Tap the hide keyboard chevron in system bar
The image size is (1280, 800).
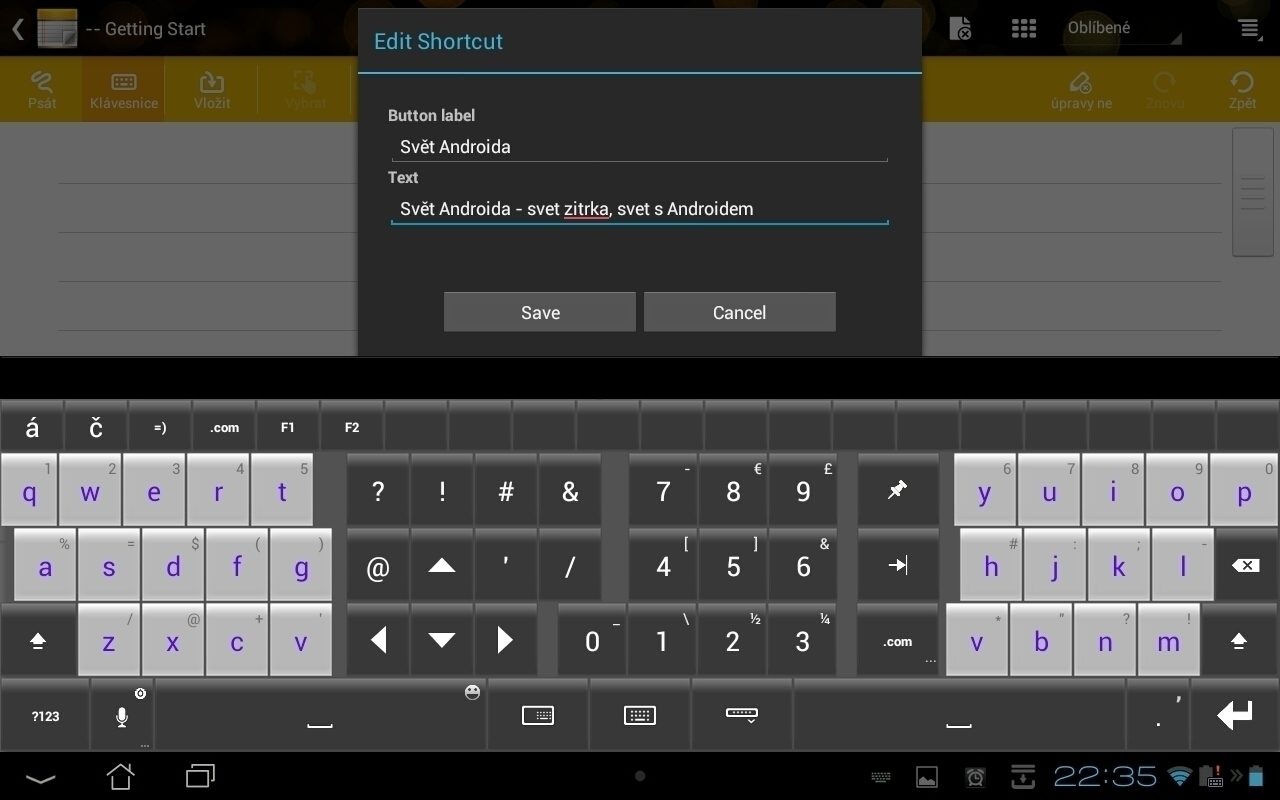coord(41,776)
